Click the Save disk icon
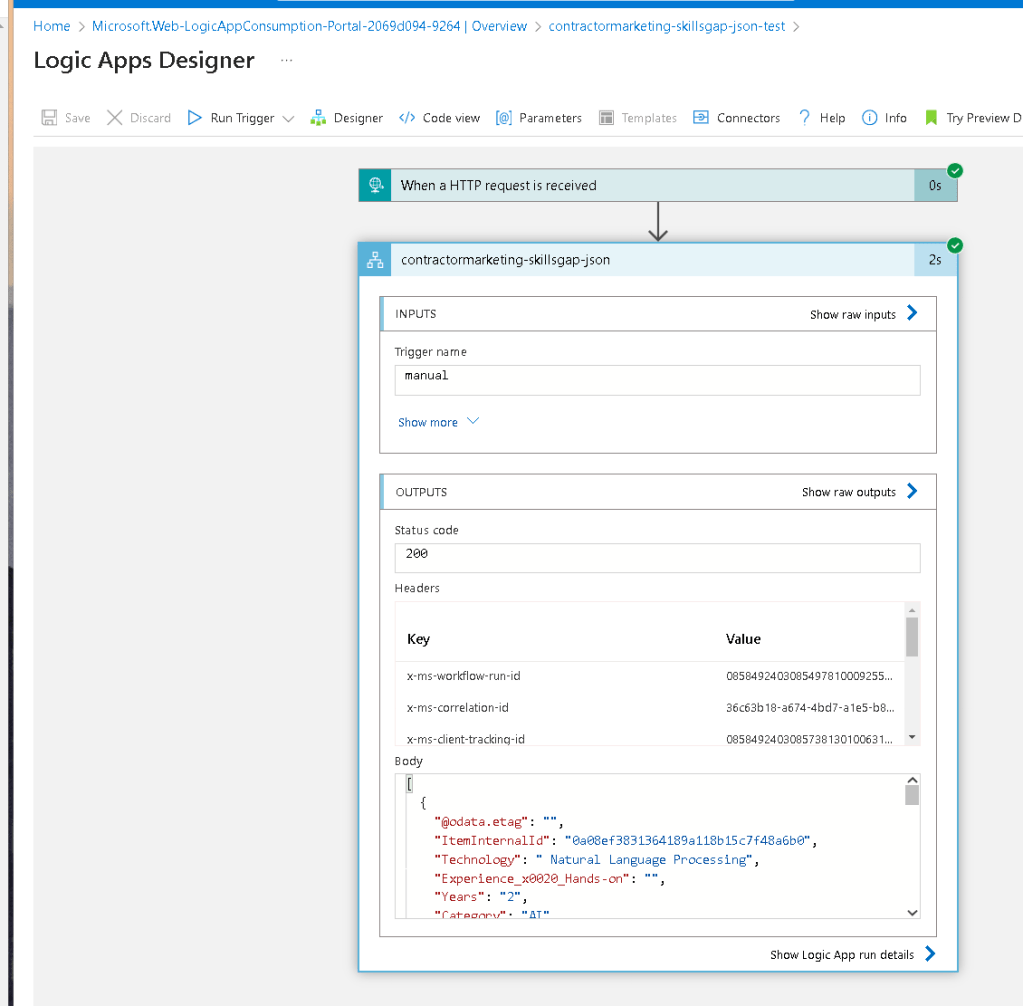Screen dimensions: 1023x1006 coord(49,117)
